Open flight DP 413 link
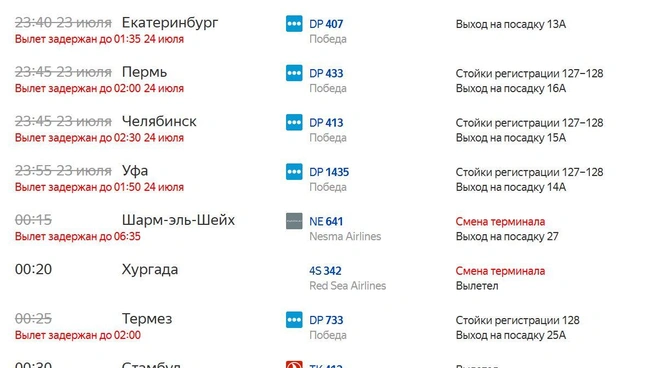The image size is (656, 368). click(x=326, y=123)
